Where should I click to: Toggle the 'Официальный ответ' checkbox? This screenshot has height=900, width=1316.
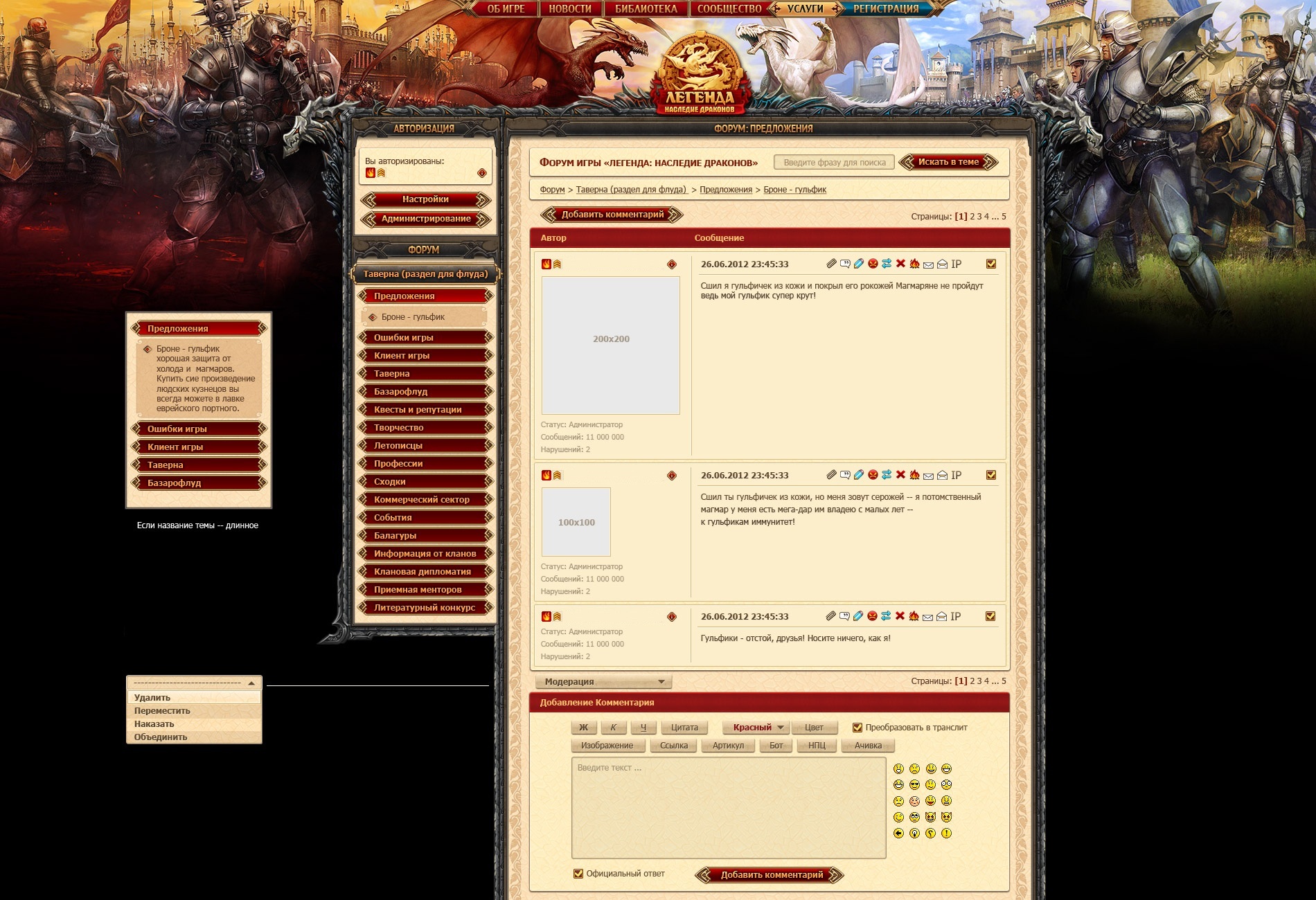click(x=578, y=874)
